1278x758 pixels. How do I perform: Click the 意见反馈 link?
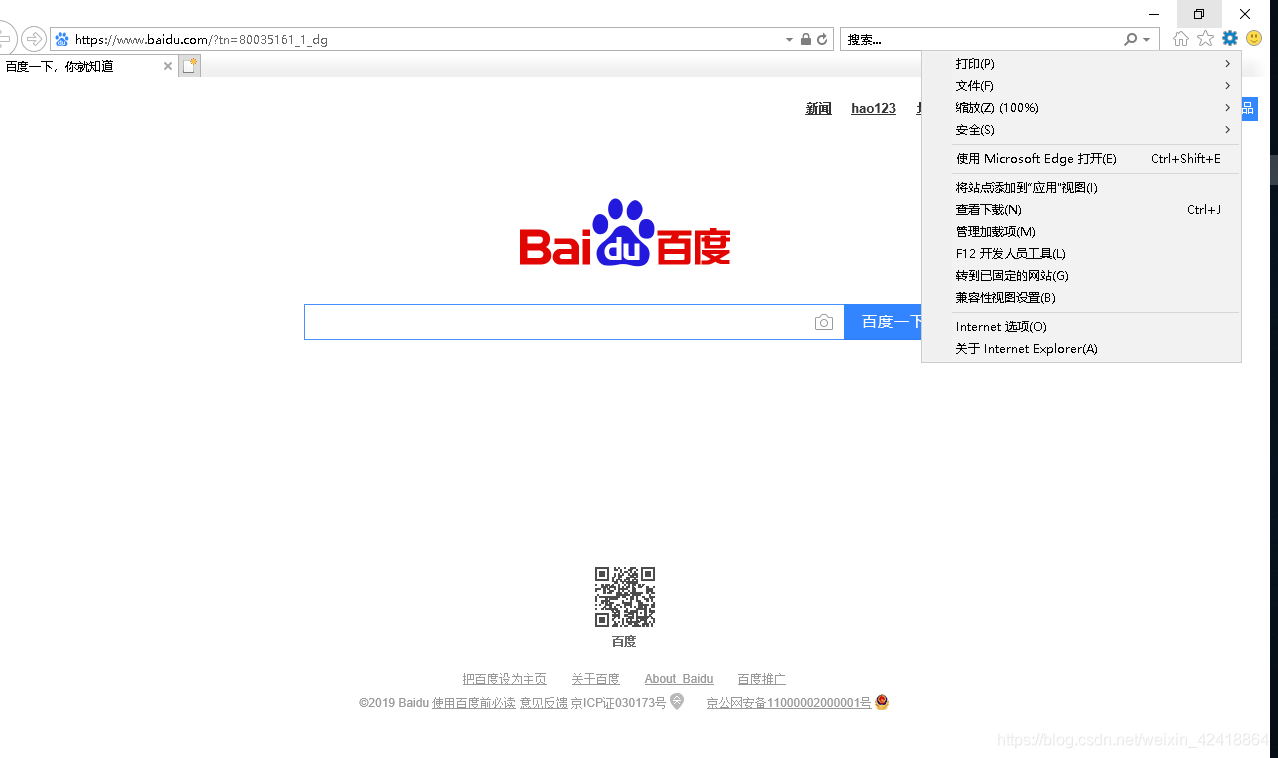pyautogui.click(x=543, y=703)
